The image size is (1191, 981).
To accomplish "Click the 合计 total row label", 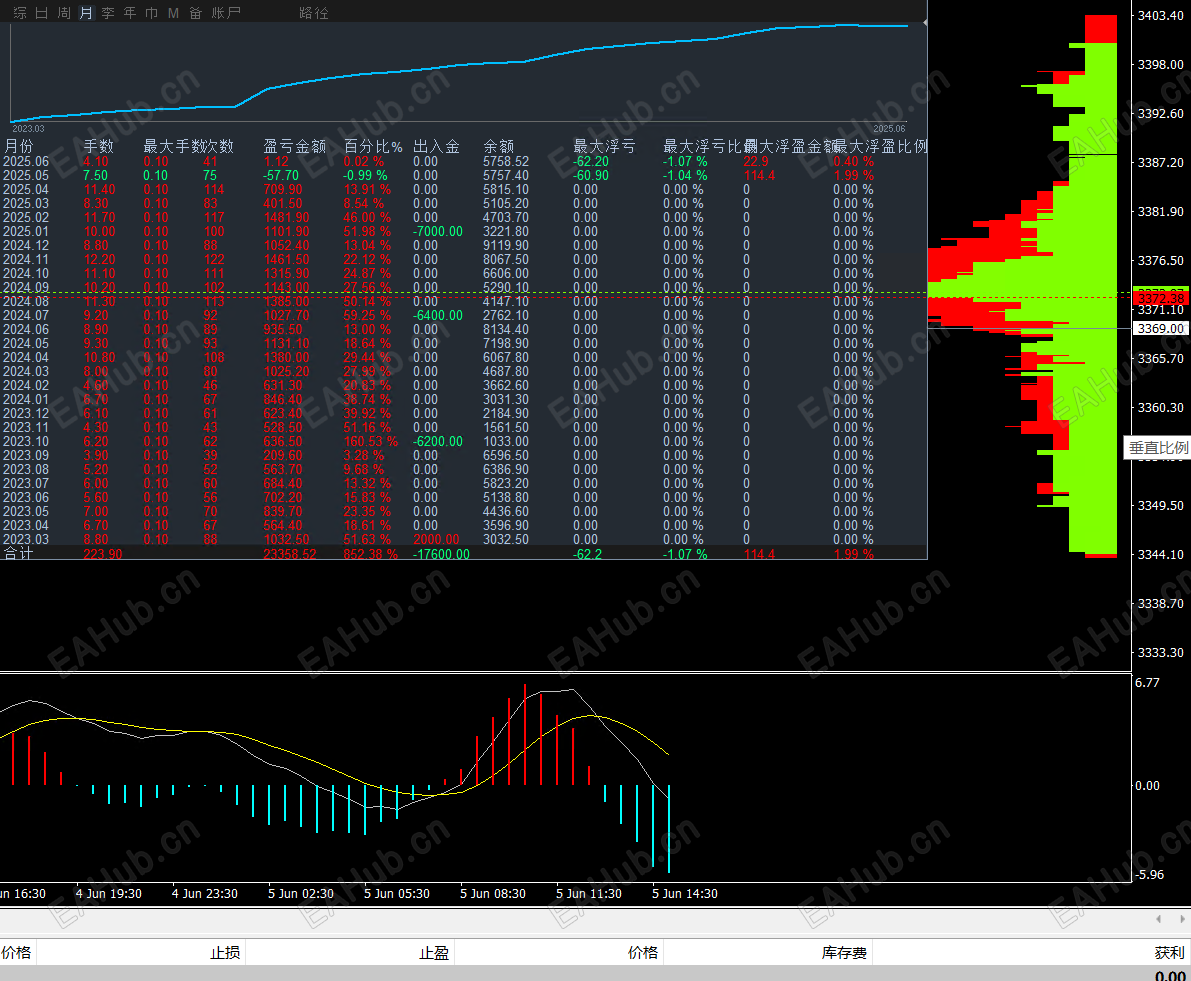I will (x=19, y=554).
